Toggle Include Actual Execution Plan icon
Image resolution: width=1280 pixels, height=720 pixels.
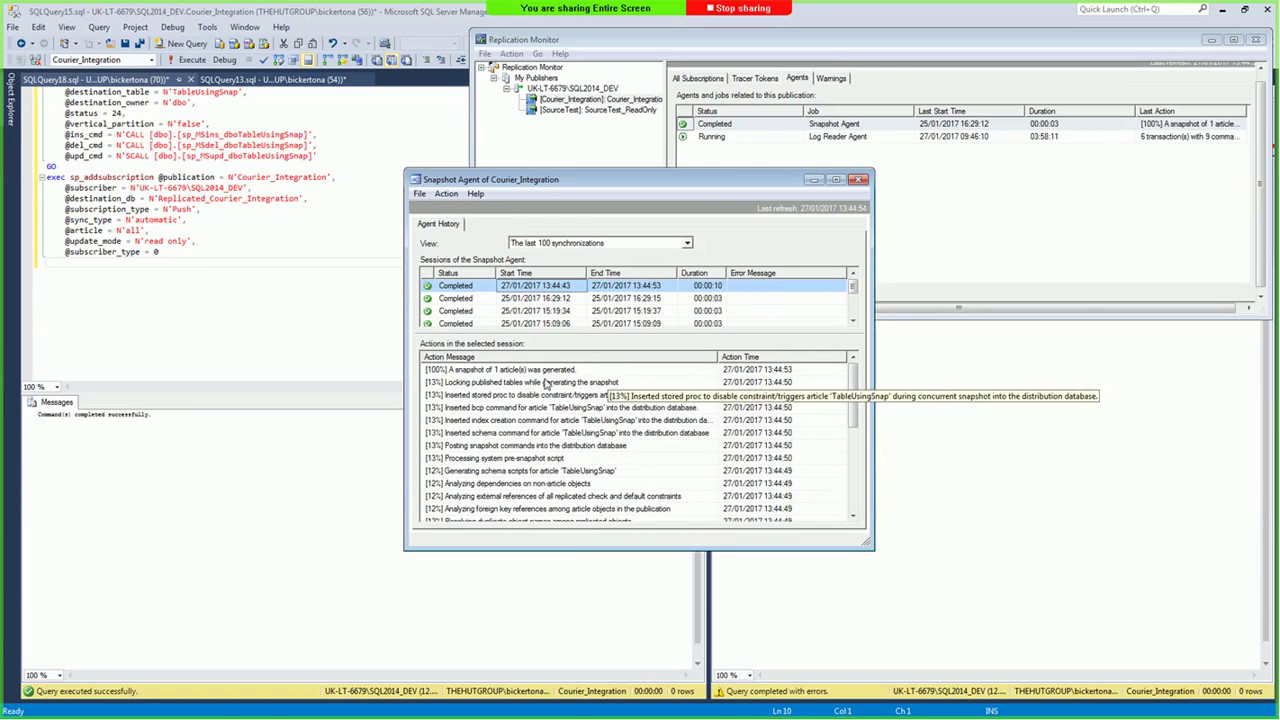pyautogui.click(x=327, y=60)
